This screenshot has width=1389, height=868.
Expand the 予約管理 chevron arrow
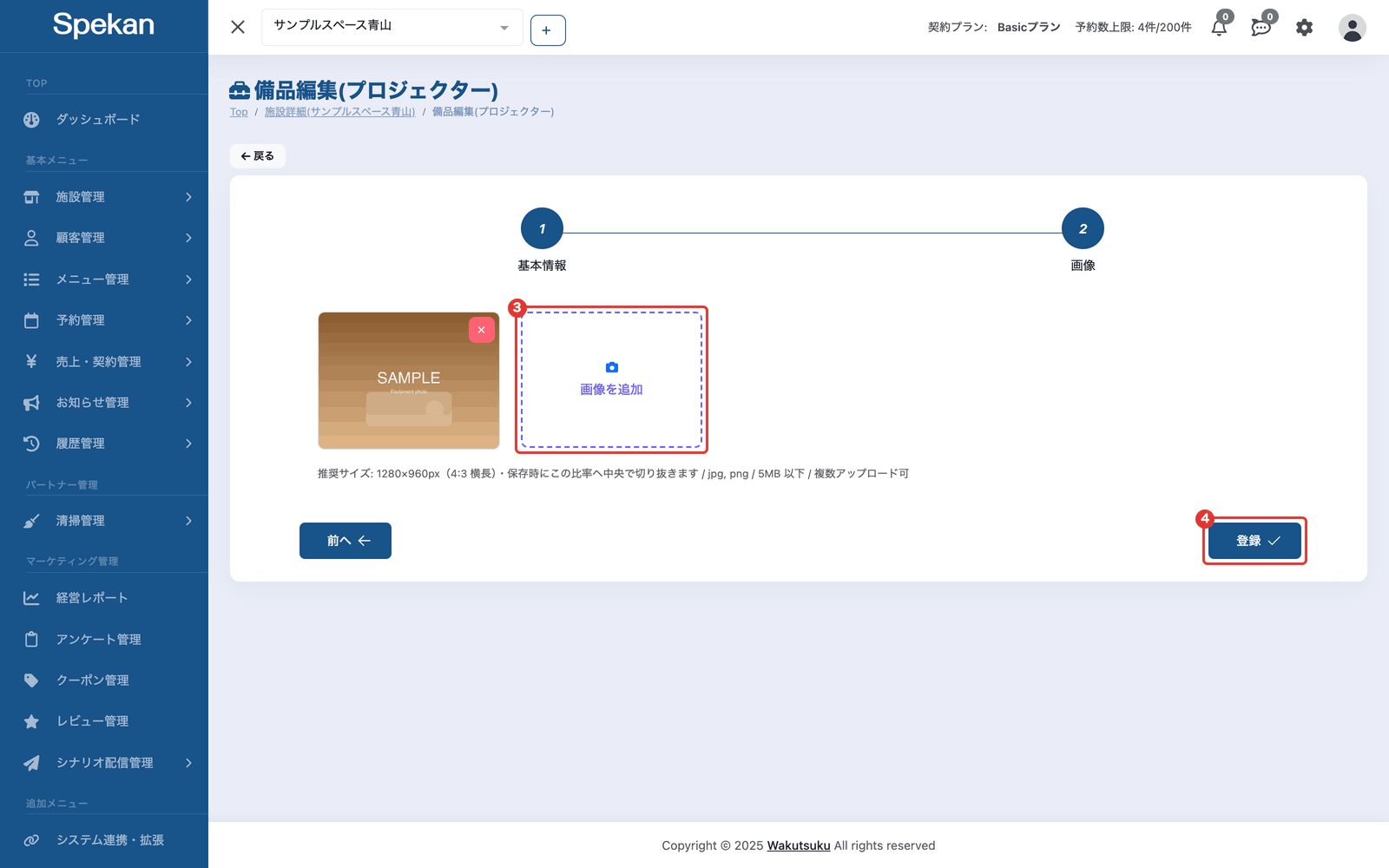pyautogui.click(x=188, y=320)
